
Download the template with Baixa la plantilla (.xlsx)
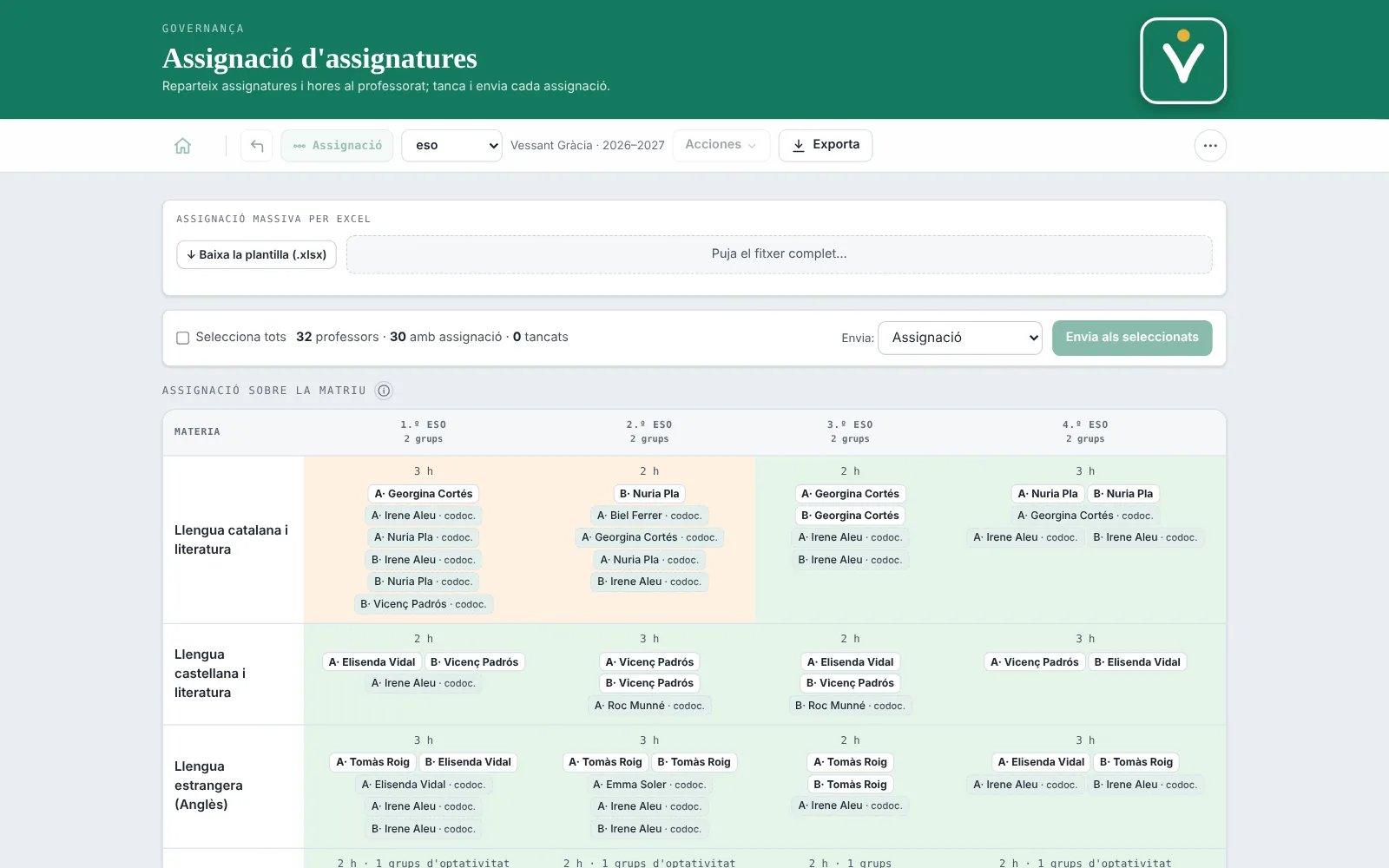(x=256, y=254)
